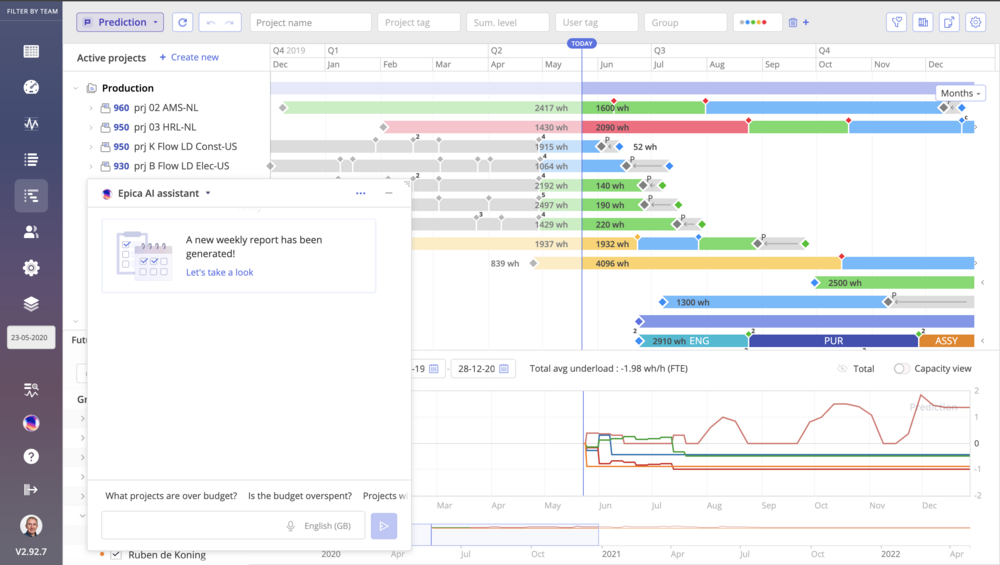Toggle the Capacity view switch
This screenshot has width=1000, height=565.
click(x=902, y=369)
